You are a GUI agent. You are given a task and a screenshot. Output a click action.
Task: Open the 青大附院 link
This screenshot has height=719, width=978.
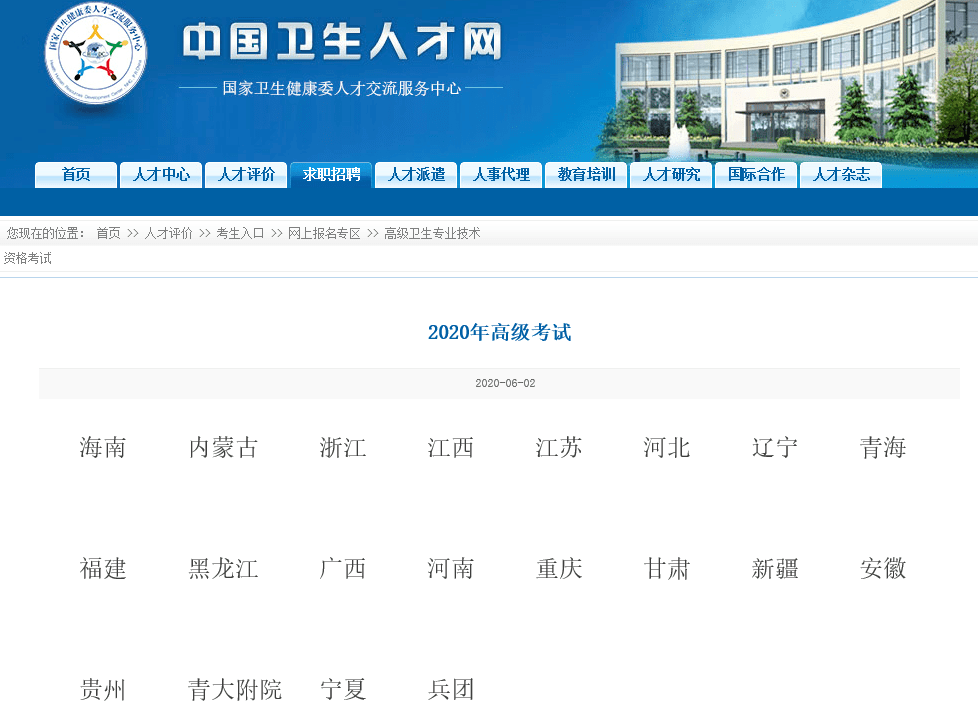click(x=235, y=690)
